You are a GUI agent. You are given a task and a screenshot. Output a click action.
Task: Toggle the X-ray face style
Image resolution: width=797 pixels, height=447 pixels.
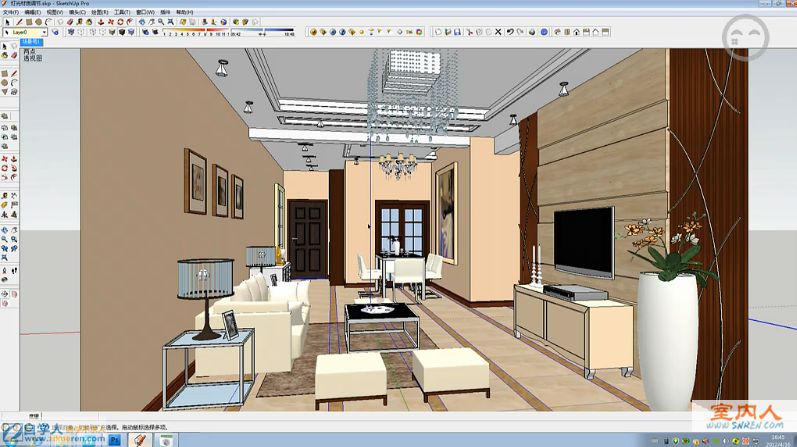pyautogui.click(x=72, y=32)
